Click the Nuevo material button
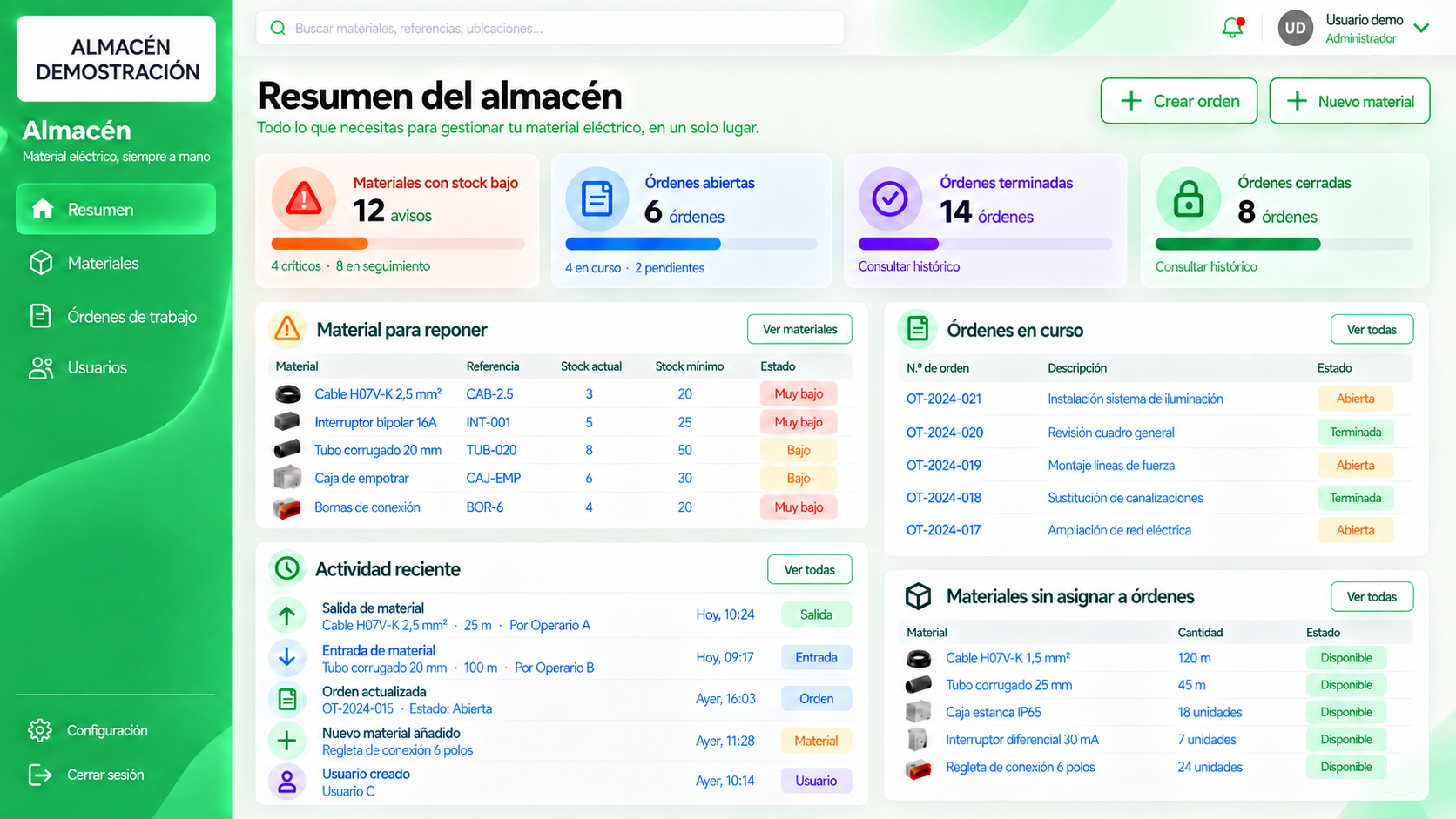Image resolution: width=1456 pixels, height=819 pixels. coord(1350,101)
